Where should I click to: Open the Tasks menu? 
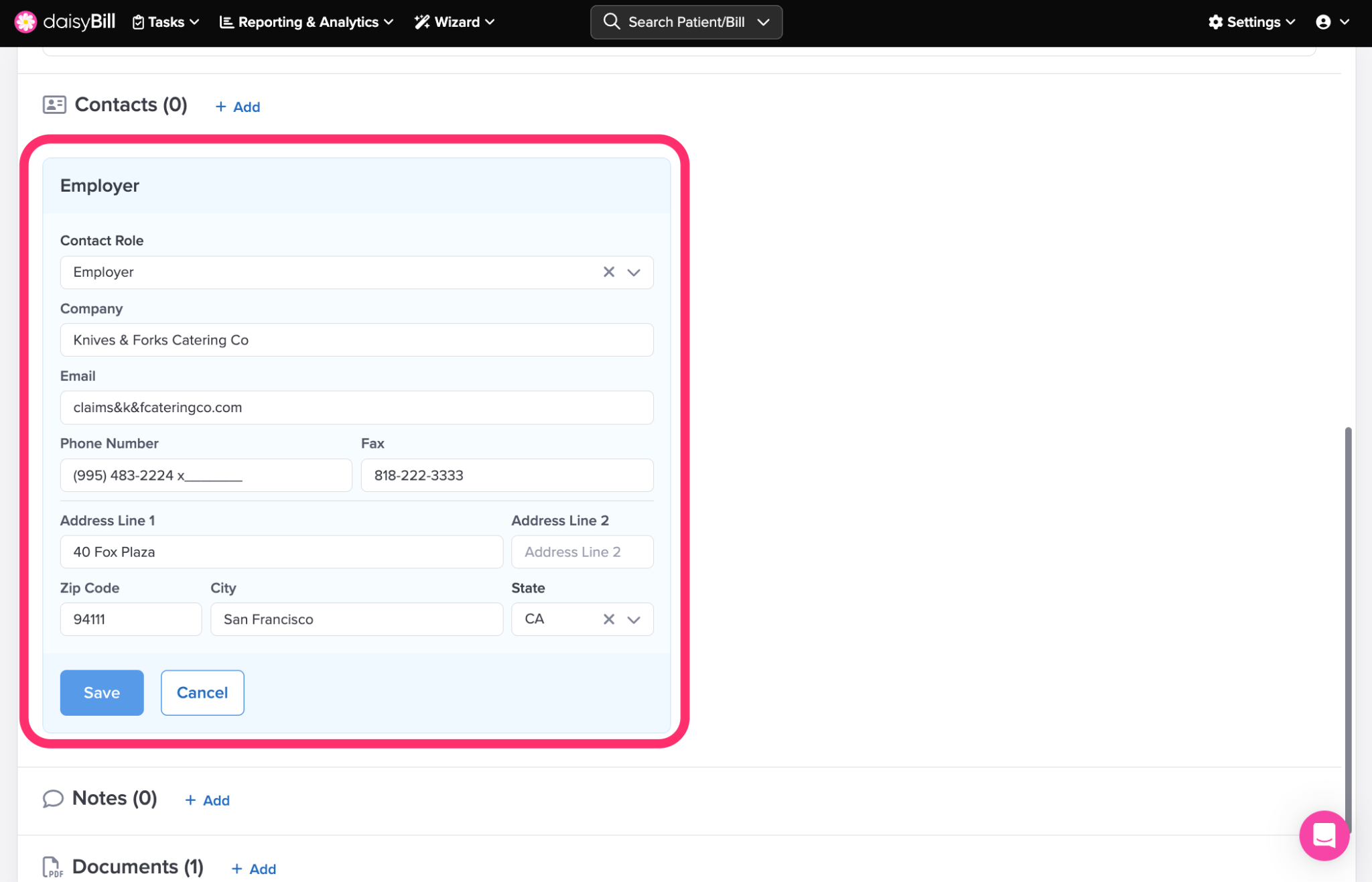(x=165, y=22)
